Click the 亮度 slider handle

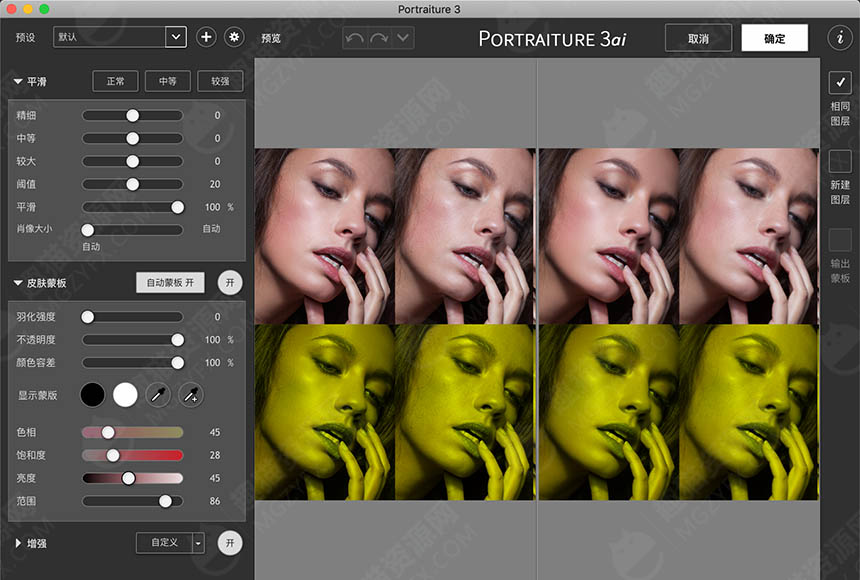coord(128,478)
